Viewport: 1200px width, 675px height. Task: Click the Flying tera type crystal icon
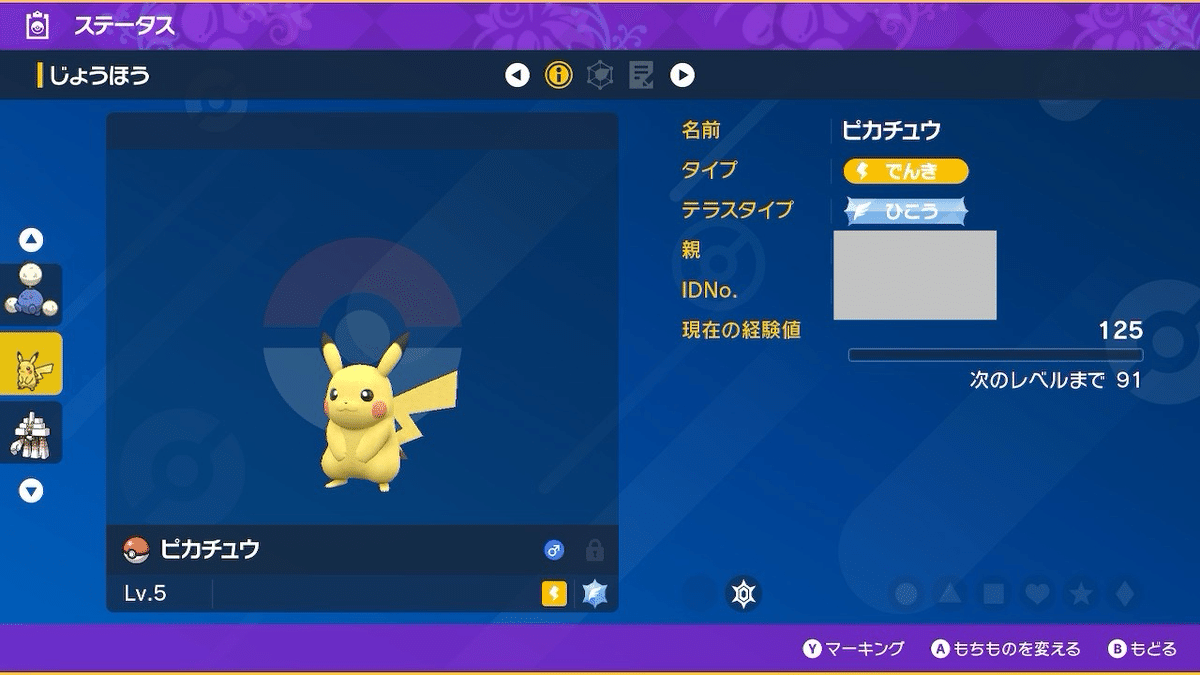click(x=596, y=594)
